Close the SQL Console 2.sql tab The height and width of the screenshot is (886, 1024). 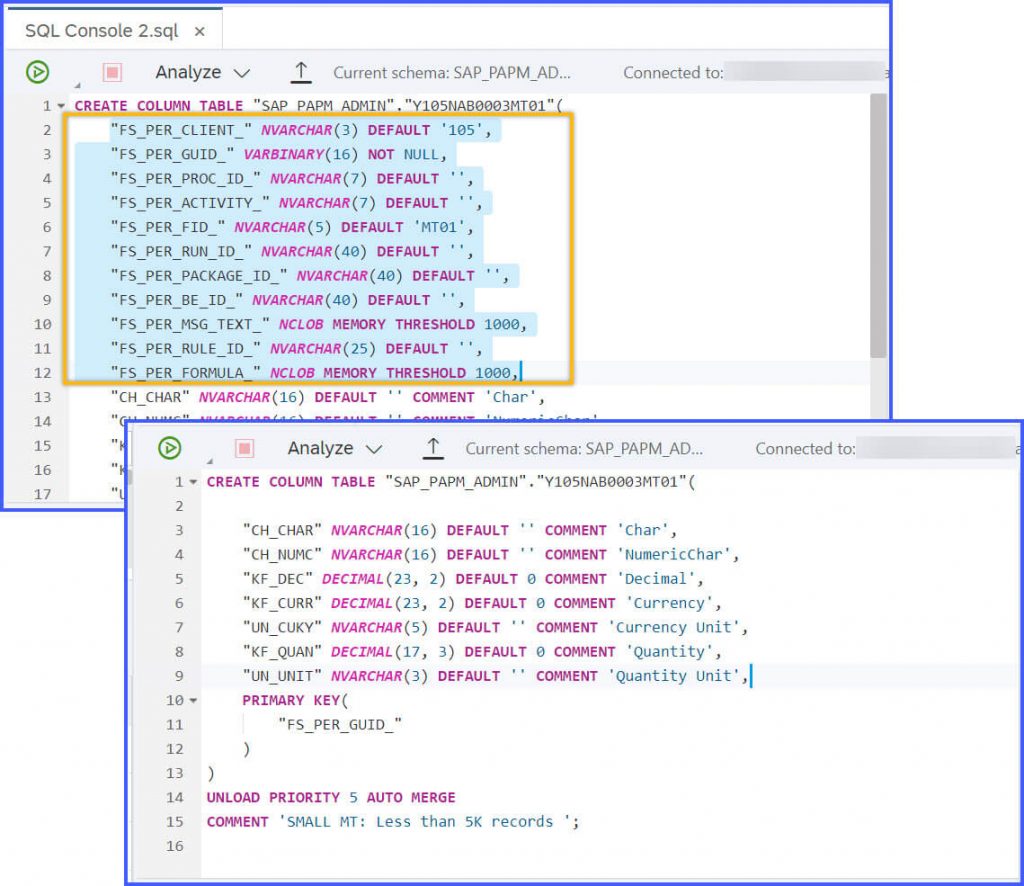click(x=200, y=31)
